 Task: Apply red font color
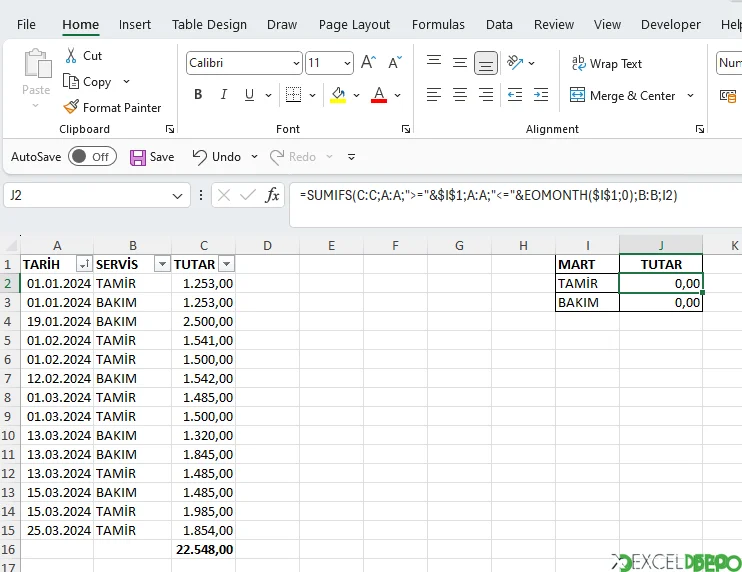[x=379, y=95]
